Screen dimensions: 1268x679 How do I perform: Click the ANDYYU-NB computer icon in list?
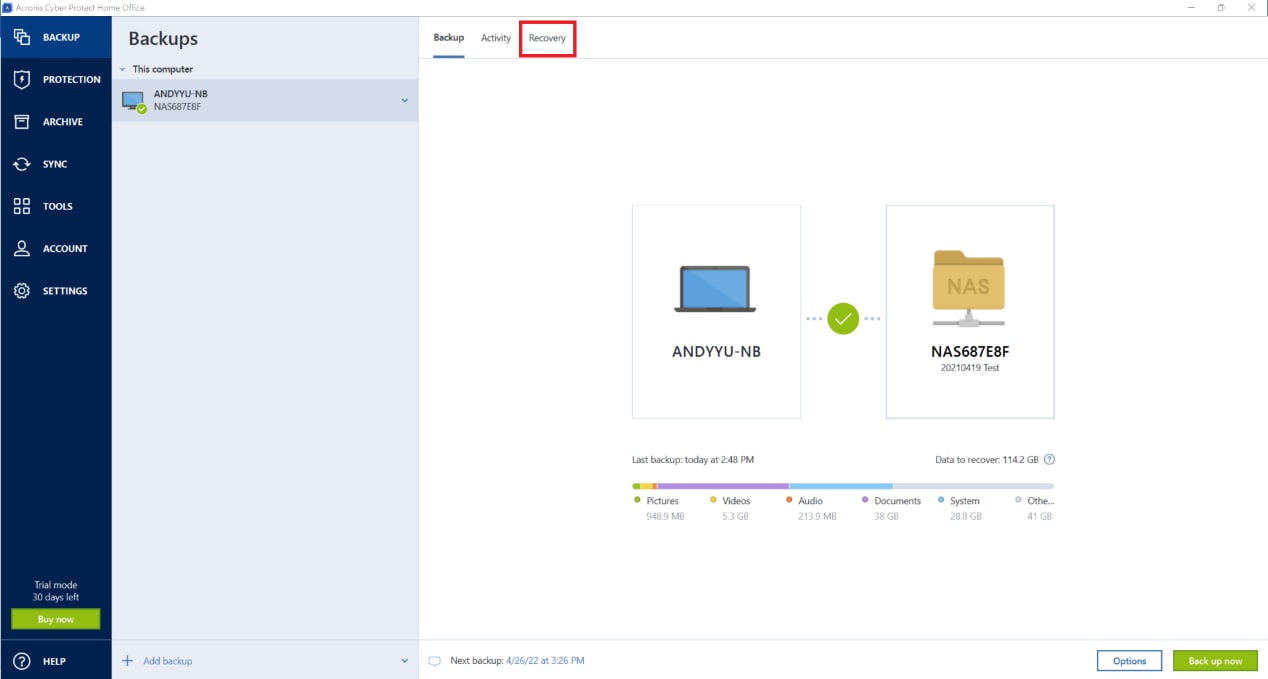133,101
